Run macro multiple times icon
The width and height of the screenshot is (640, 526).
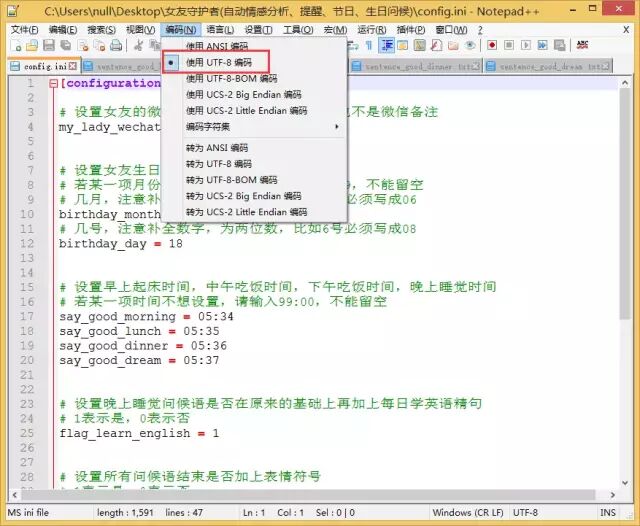click(542, 45)
